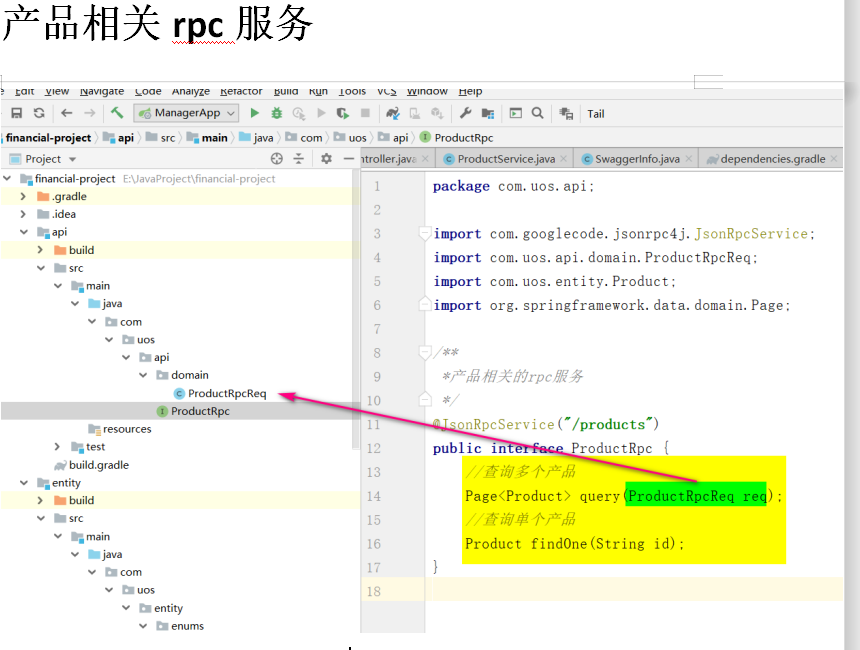Collapse all in the Project panel

tap(299, 159)
